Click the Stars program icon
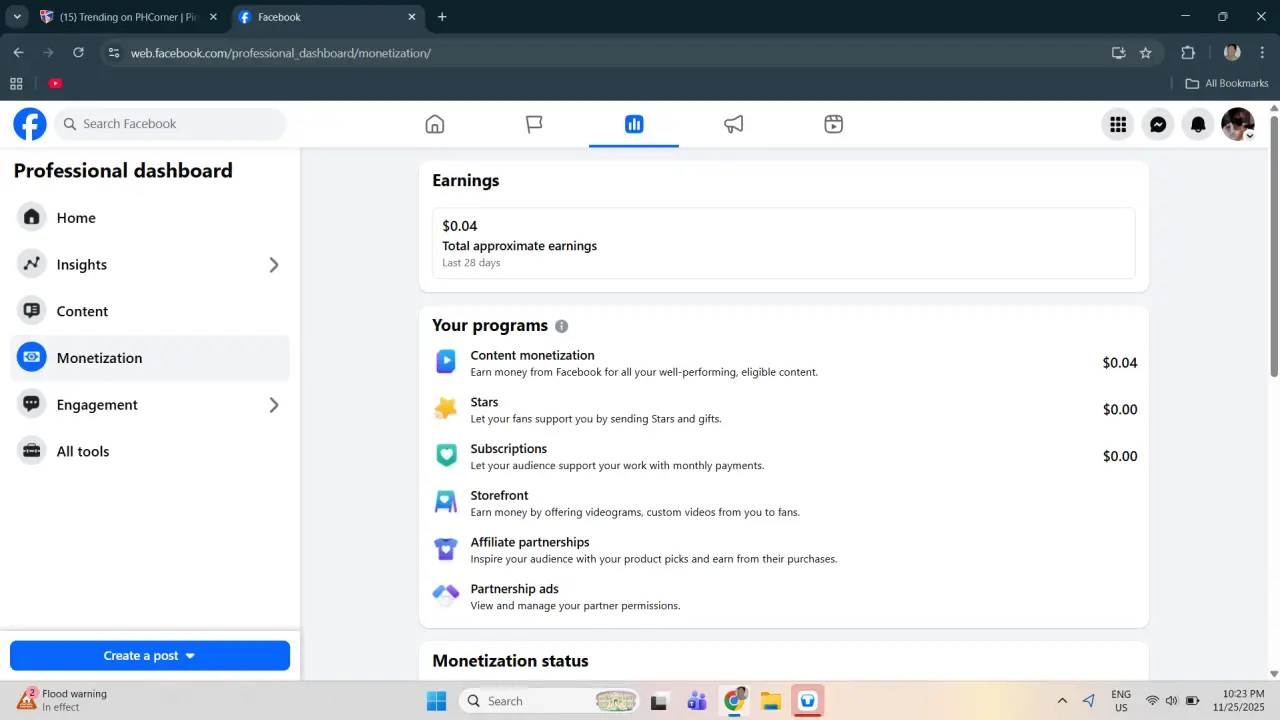The width and height of the screenshot is (1280, 720). (x=446, y=409)
